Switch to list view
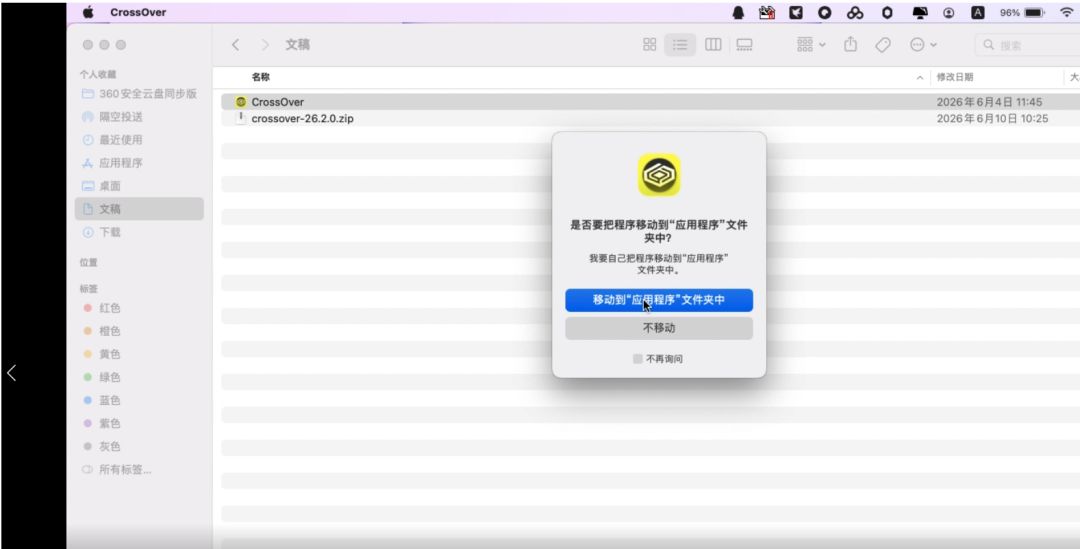 pyautogui.click(x=680, y=45)
